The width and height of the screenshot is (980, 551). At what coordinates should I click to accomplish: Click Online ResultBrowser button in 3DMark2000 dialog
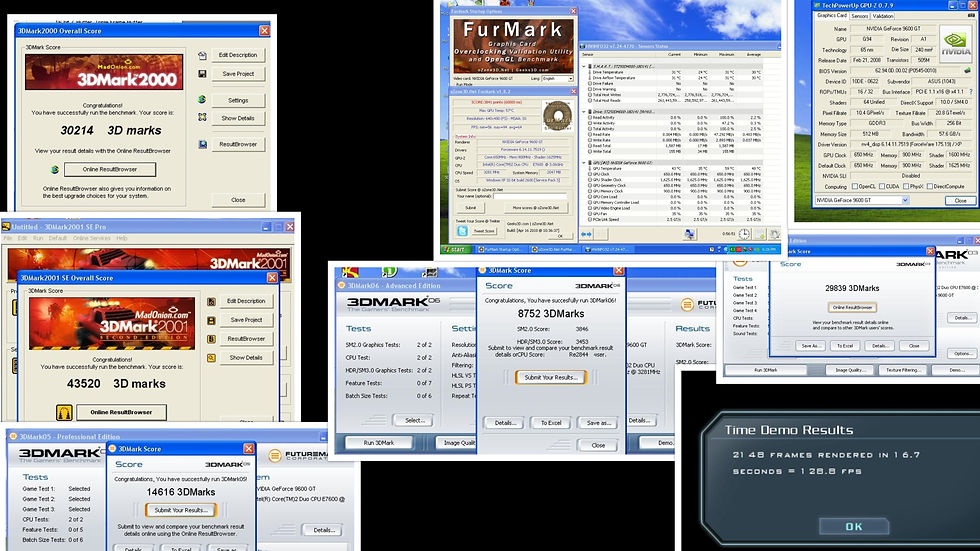(109, 169)
